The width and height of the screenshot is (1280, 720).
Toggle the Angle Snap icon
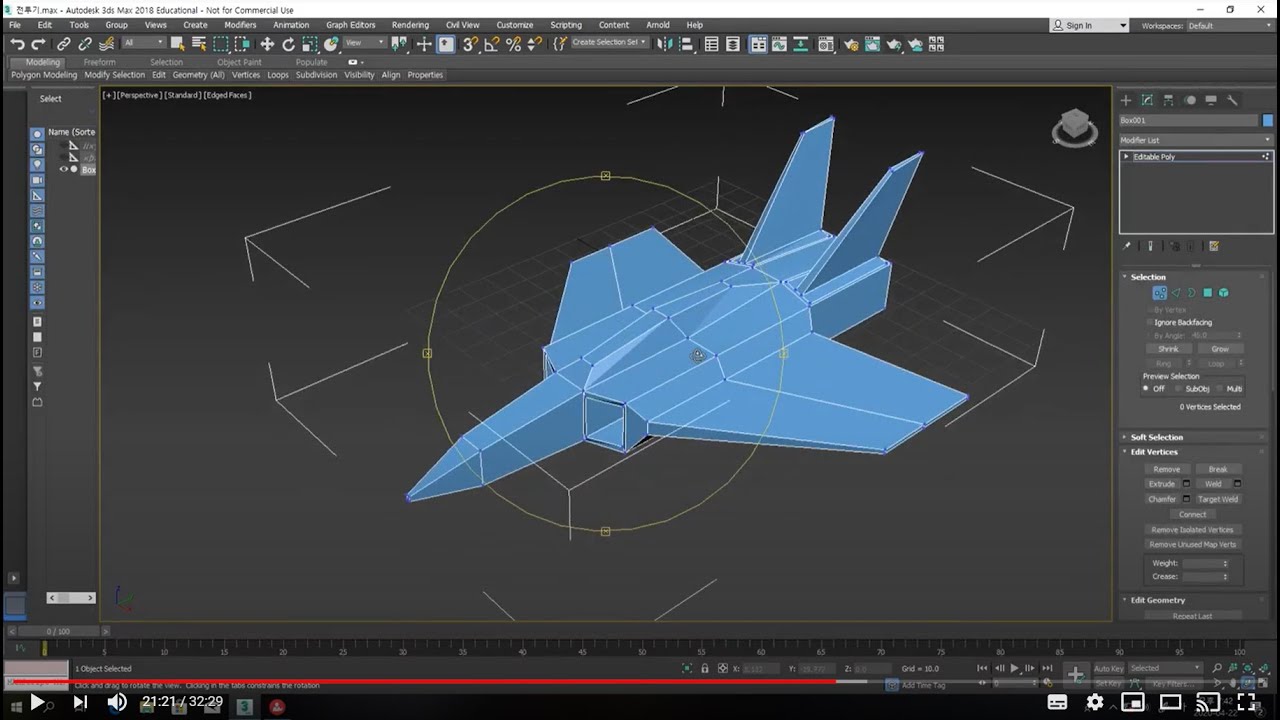point(492,44)
